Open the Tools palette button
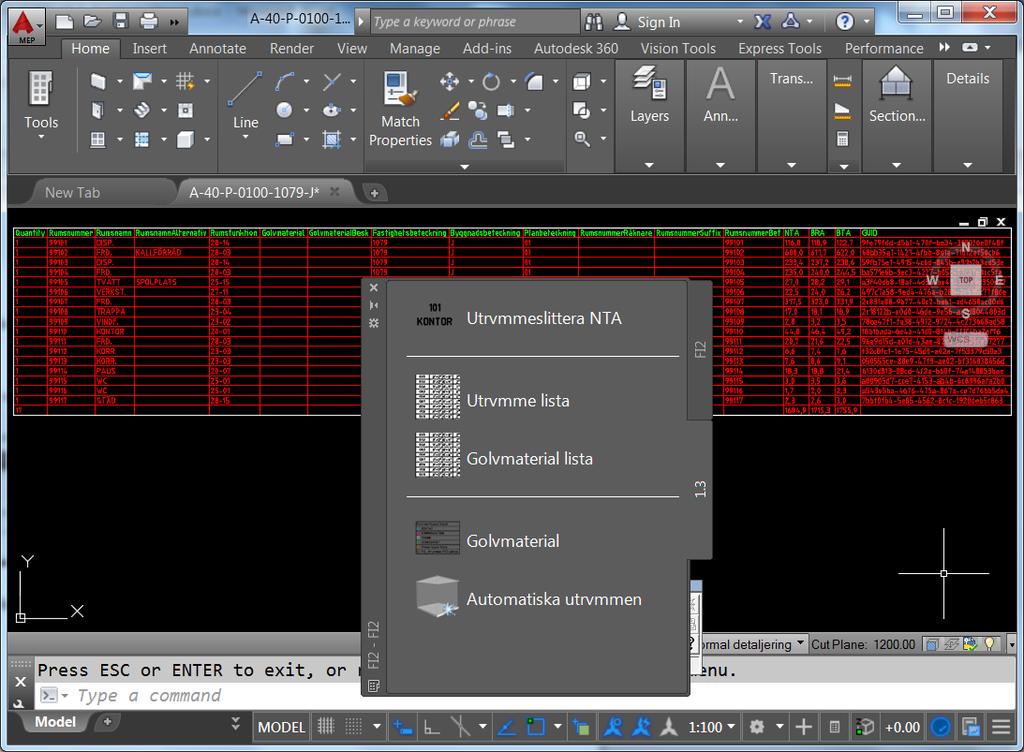Screen dimensions: 1024x752 pyautogui.click(x=40, y=104)
